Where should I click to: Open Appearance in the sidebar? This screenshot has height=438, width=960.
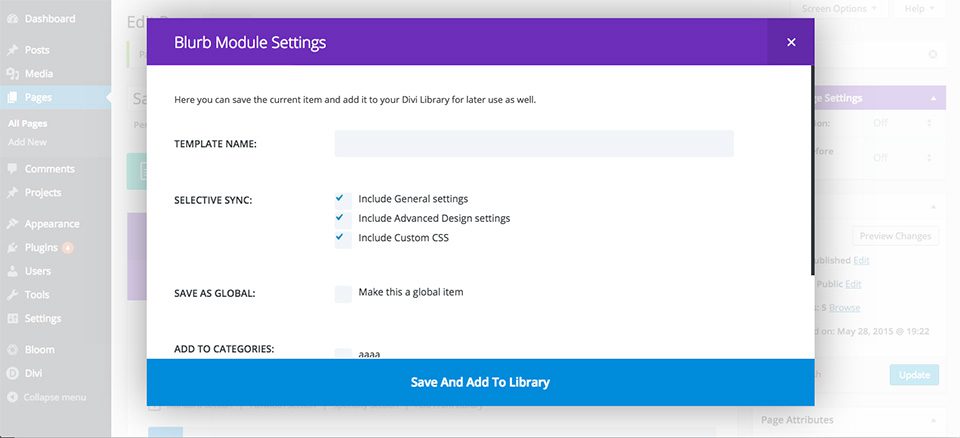52,224
